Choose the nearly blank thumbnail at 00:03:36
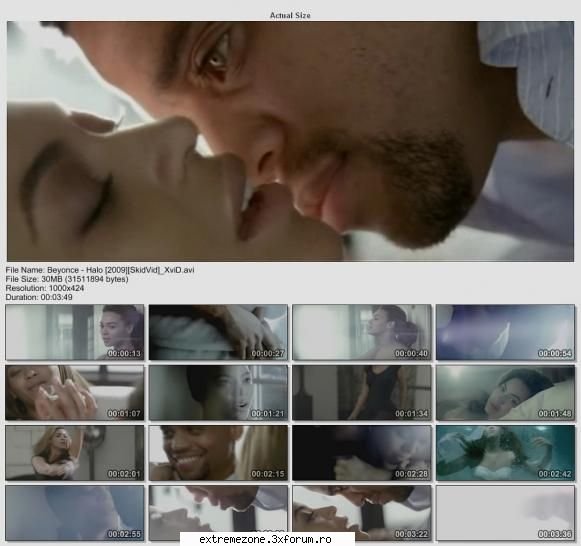This screenshot has height=546, width=581. tap(505, 513)
